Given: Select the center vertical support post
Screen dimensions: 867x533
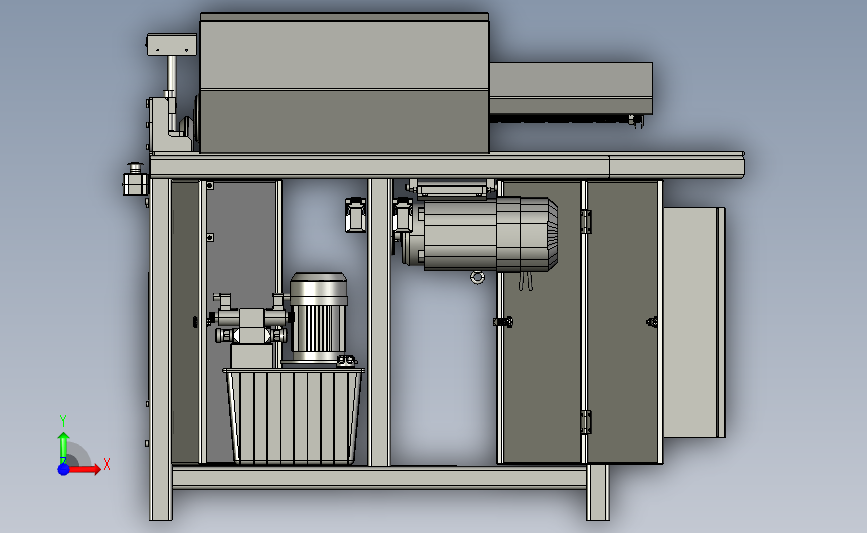Looking at the screenshot, I should coord(379,322).
